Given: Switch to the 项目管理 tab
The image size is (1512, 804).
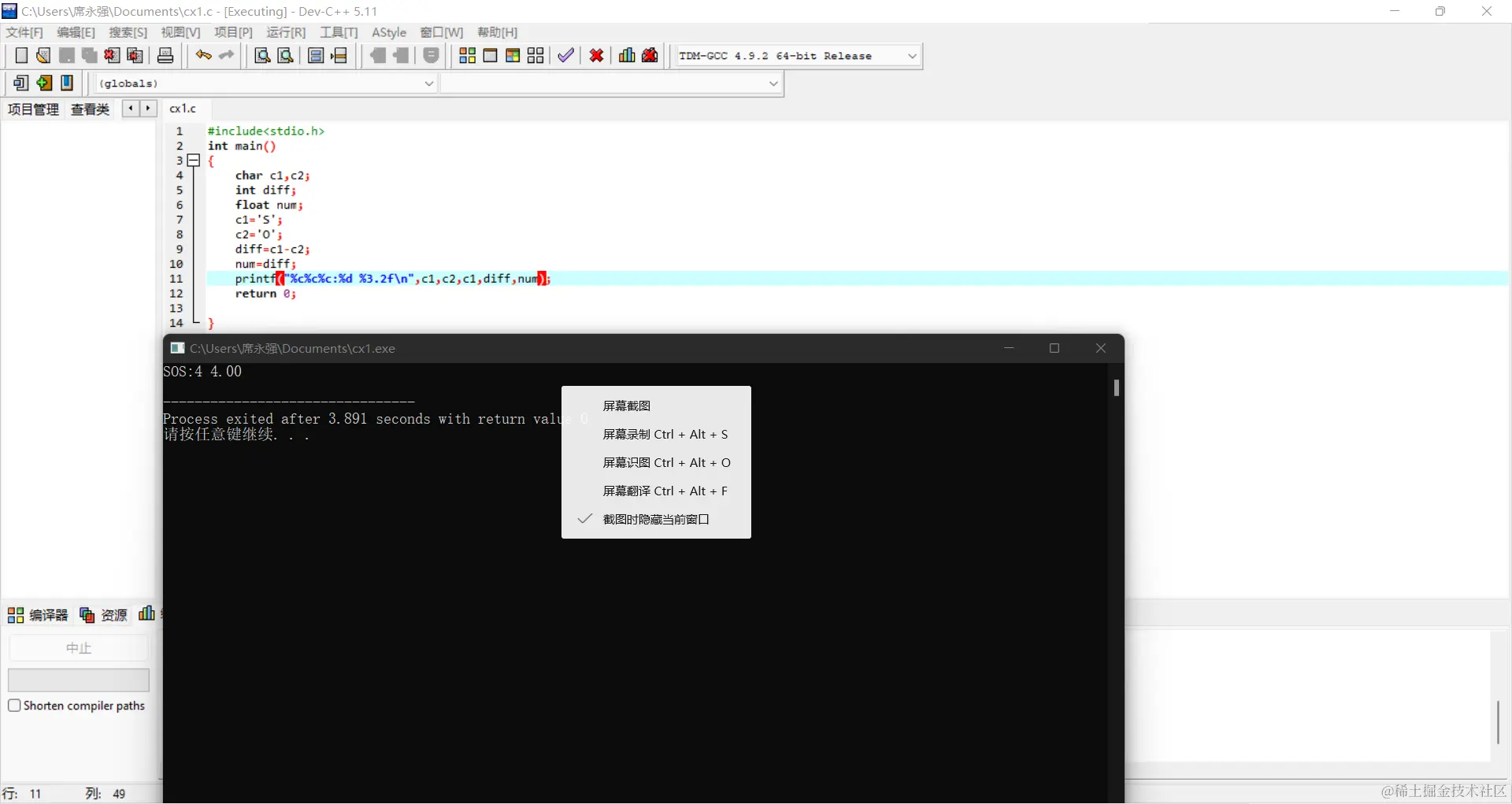Looking at the screenshot, I should coord(33,109).
